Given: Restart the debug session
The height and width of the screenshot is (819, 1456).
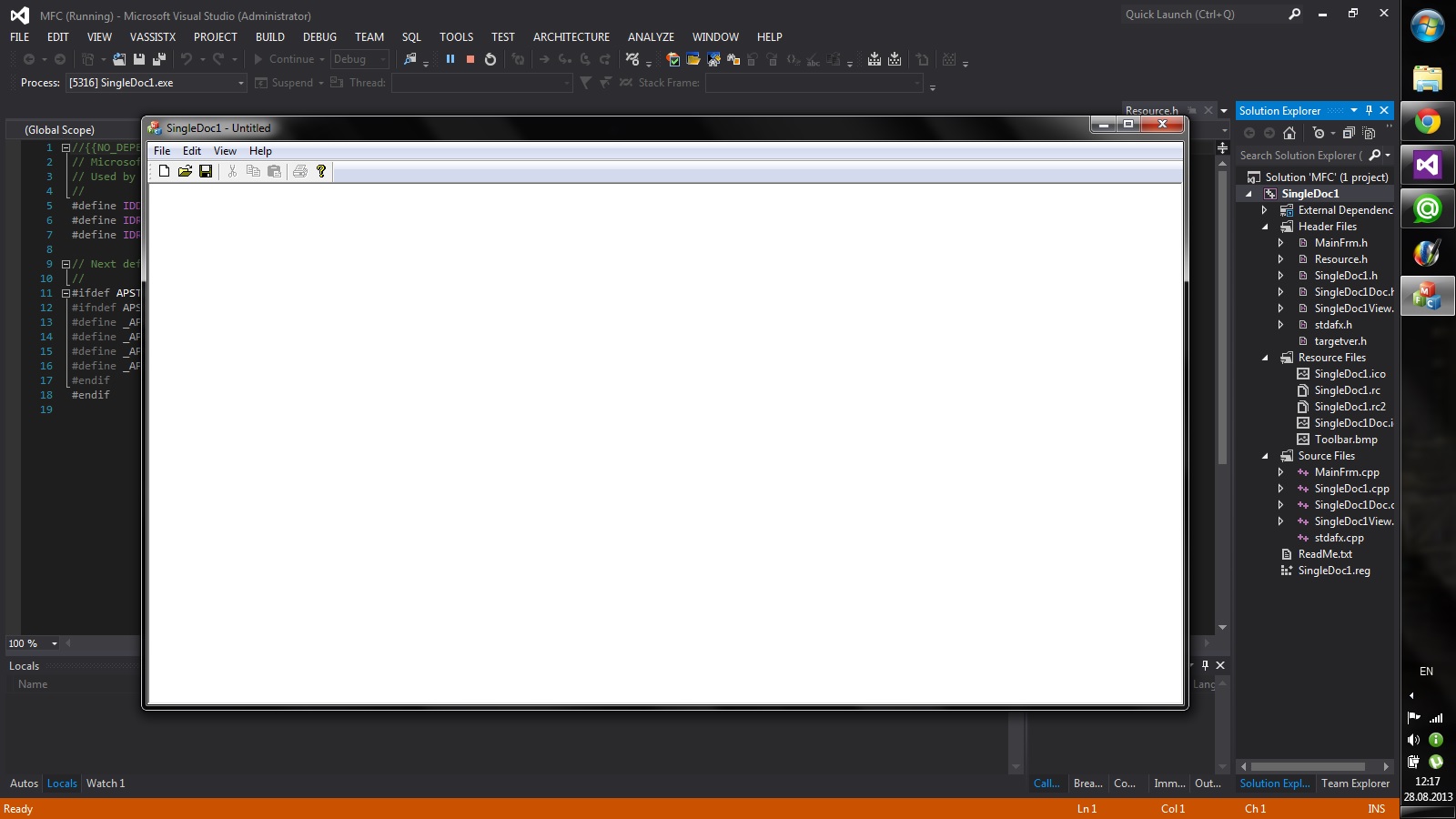Looking at the screenshot, I should click(x=490, y=59).
